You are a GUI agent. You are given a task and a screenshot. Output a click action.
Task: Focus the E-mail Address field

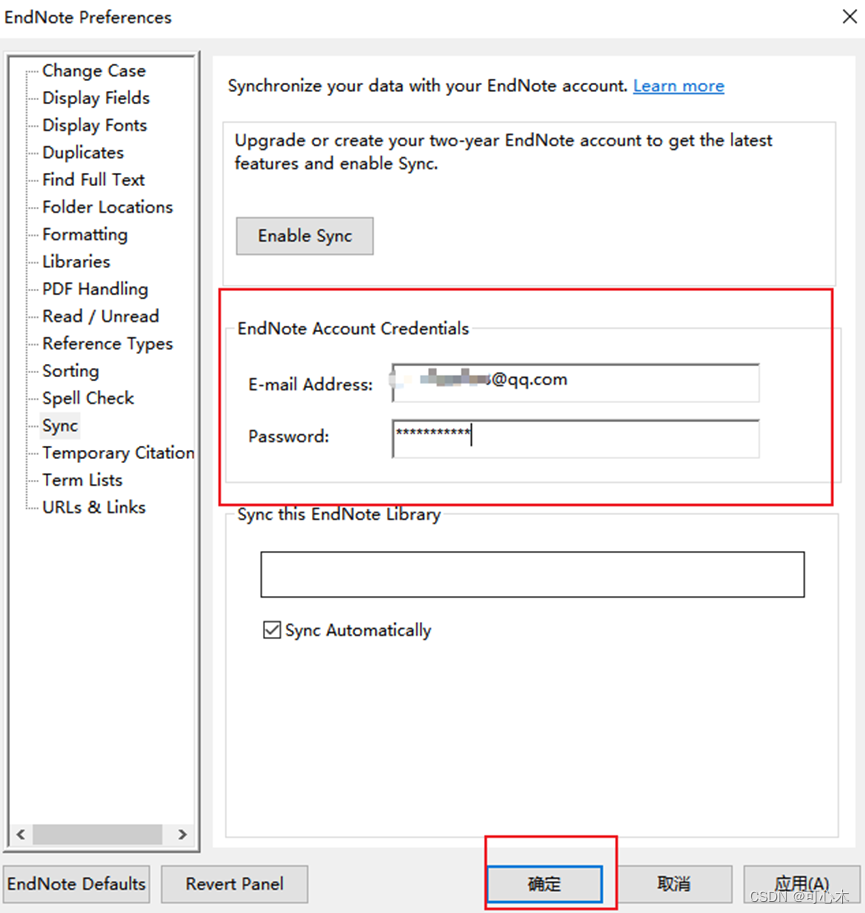pyautogui.click(x=576, y=383)
